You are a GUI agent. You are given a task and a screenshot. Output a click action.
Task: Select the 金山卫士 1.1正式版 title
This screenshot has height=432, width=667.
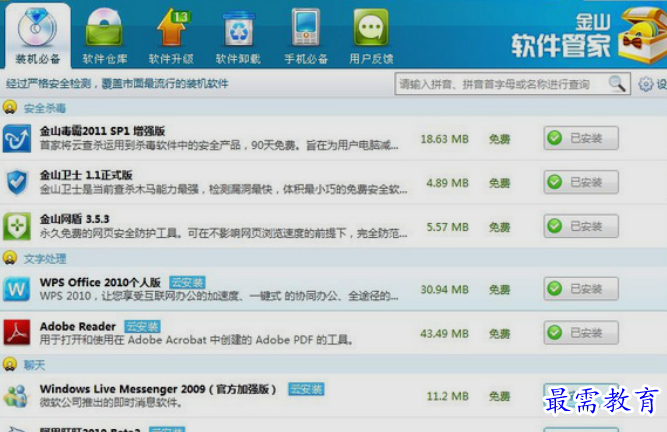pyautogui.click(x=86, y=175)
